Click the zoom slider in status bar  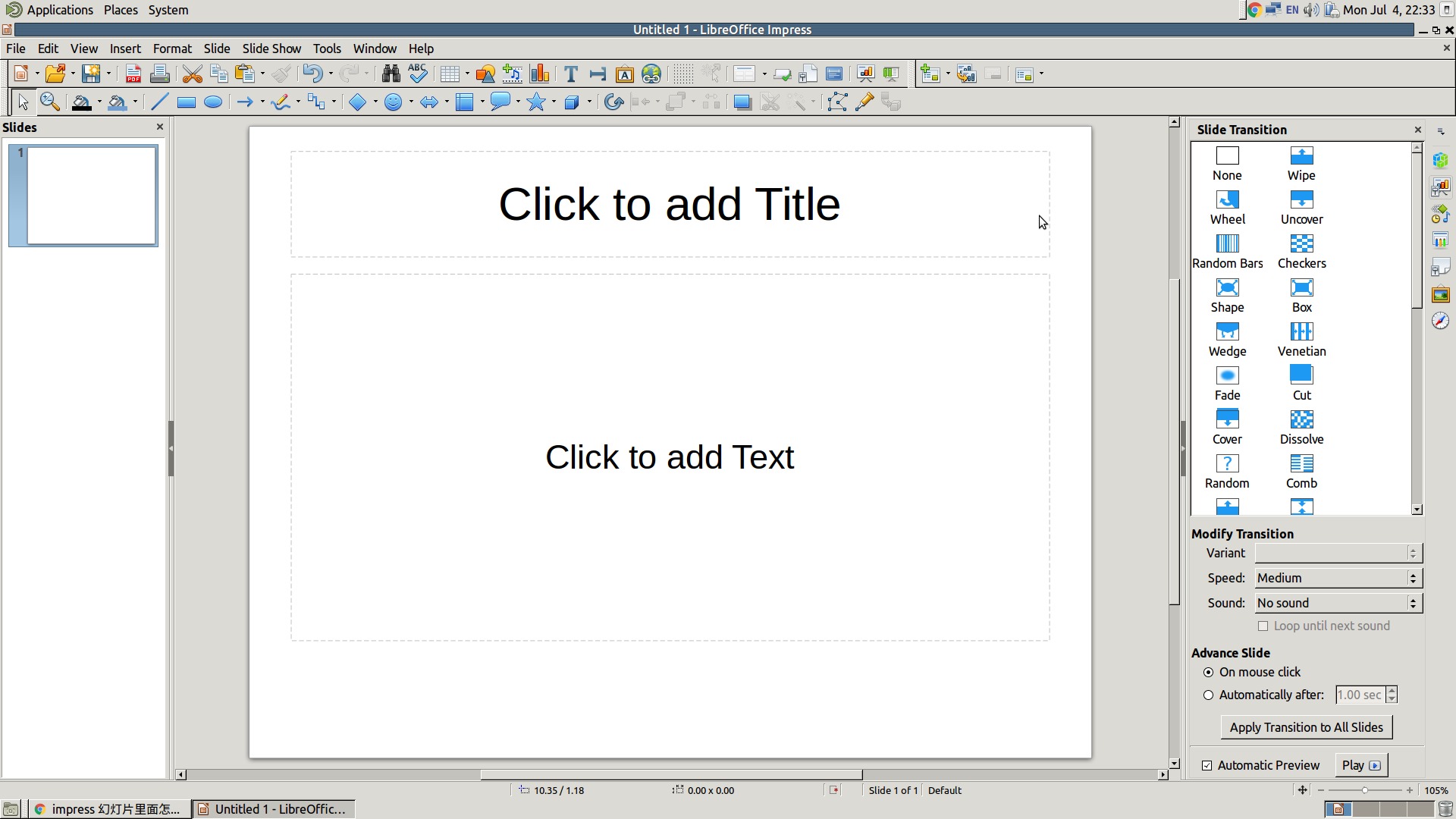pos(1364,791)
